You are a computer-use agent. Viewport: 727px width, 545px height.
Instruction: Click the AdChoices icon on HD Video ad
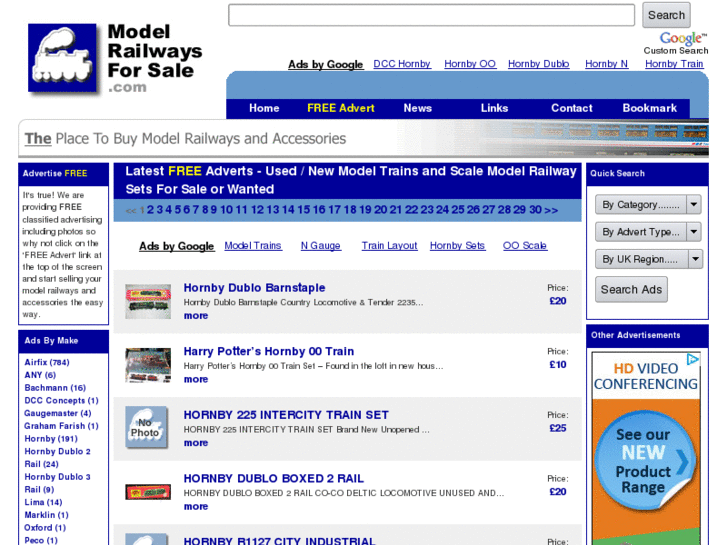(692, 359)
